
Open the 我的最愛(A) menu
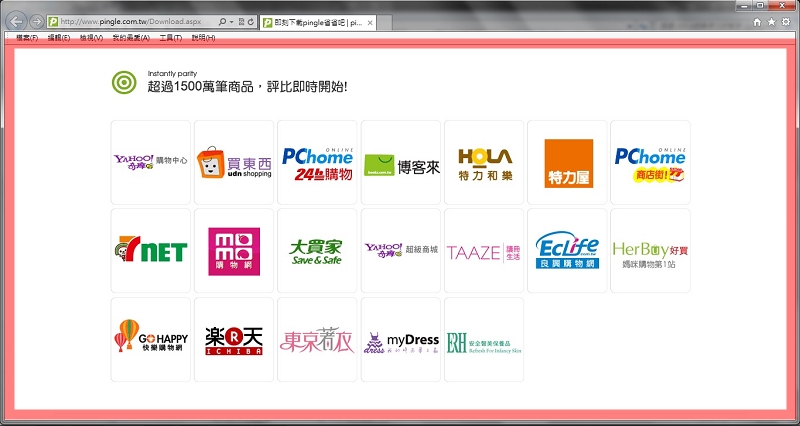(131, 38)
